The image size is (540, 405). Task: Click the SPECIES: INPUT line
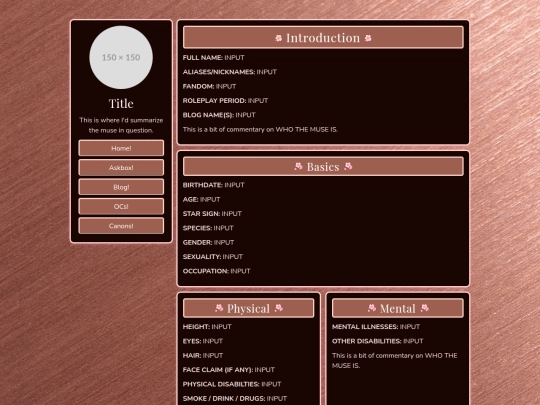pyautogui.click(x=208, y=228)
